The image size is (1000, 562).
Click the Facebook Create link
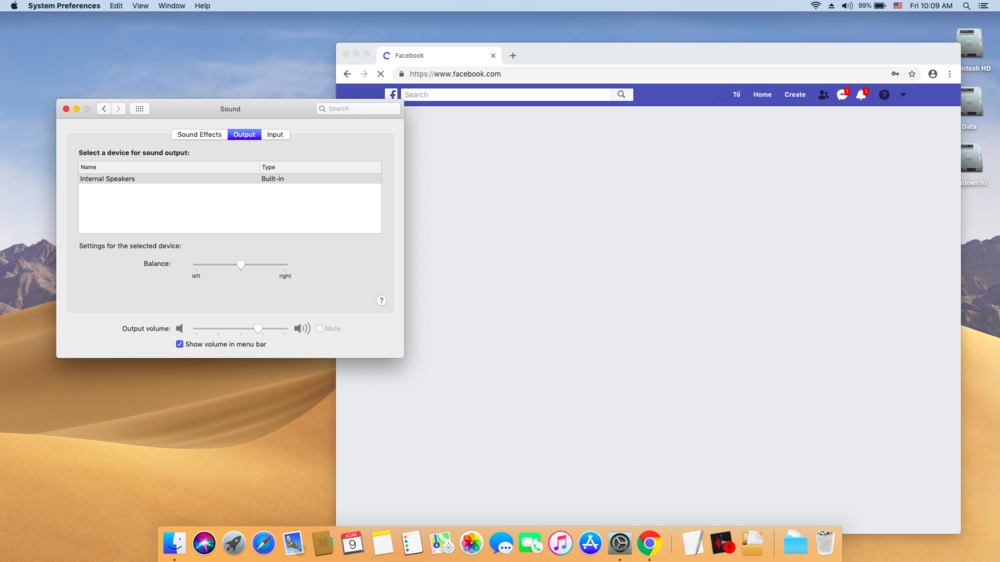[x=795, y=94]
